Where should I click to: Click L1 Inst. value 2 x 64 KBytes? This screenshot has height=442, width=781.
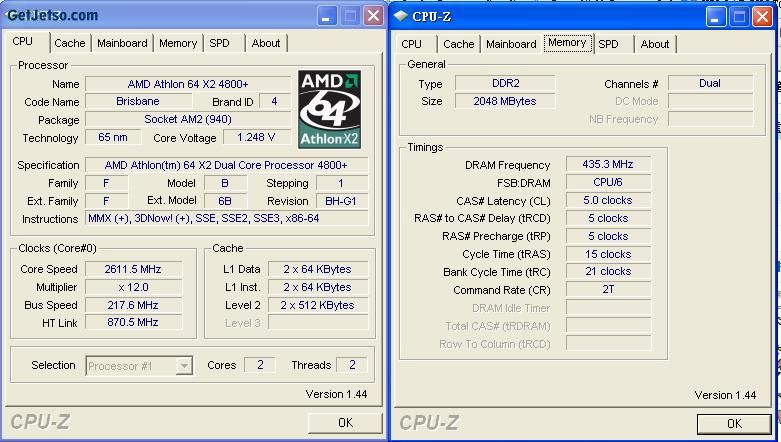(x=318, y=288)
